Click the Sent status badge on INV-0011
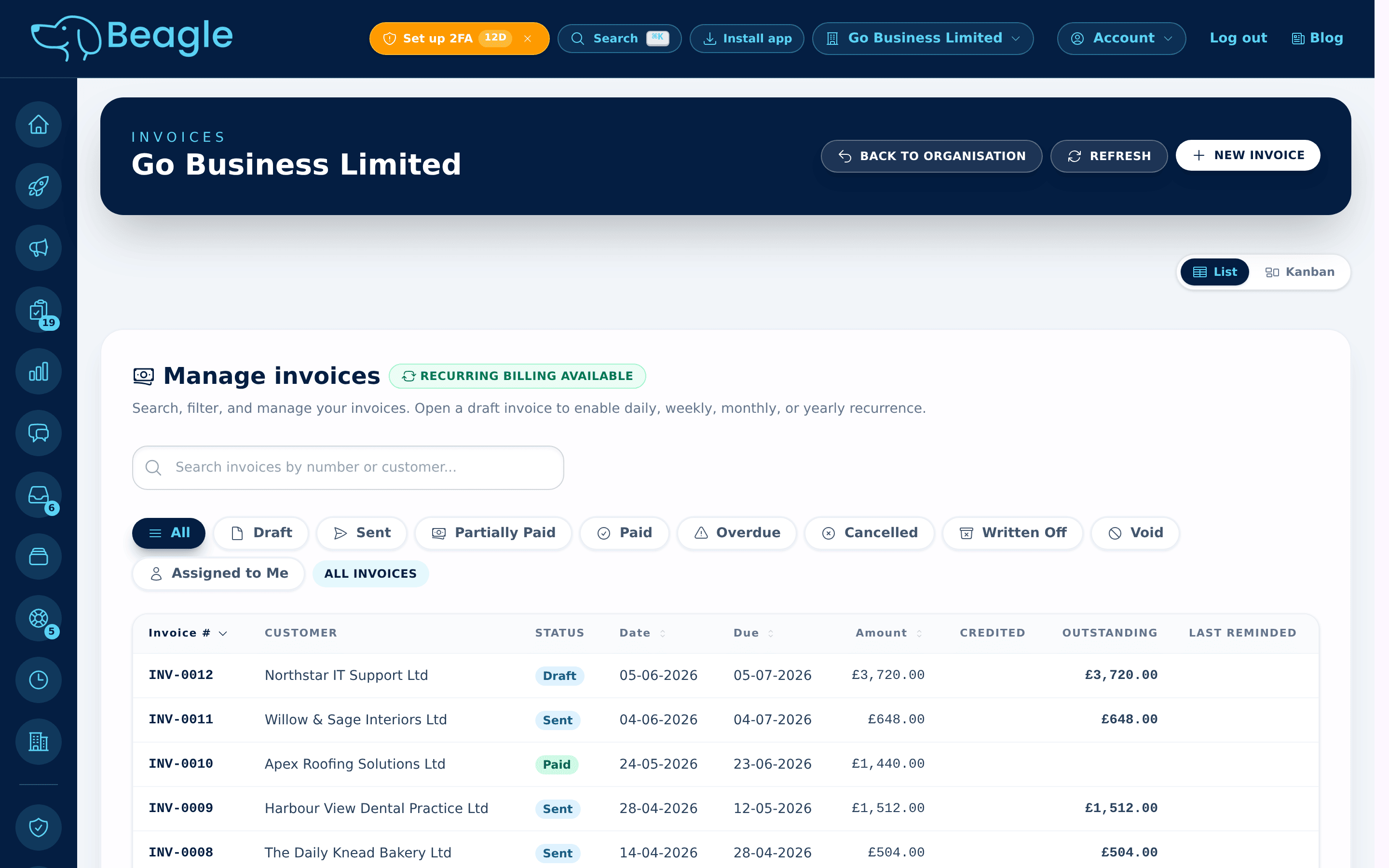The width and height of the screenshot is (1389, 868). (558, 720)
